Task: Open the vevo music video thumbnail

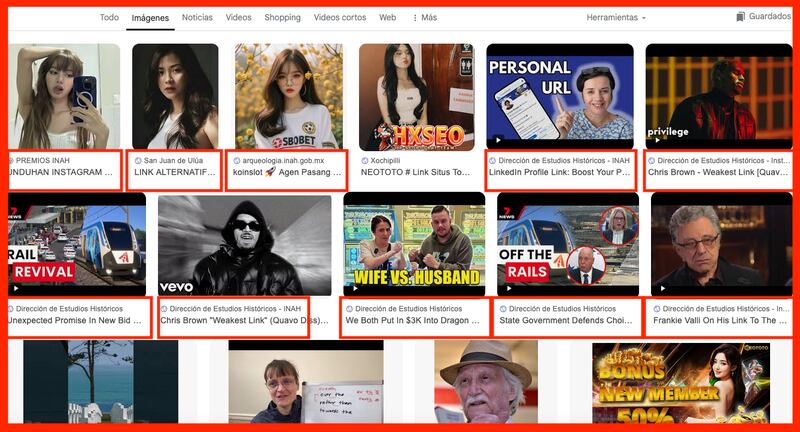Action: pyautogui.click(x=244, y=245)
